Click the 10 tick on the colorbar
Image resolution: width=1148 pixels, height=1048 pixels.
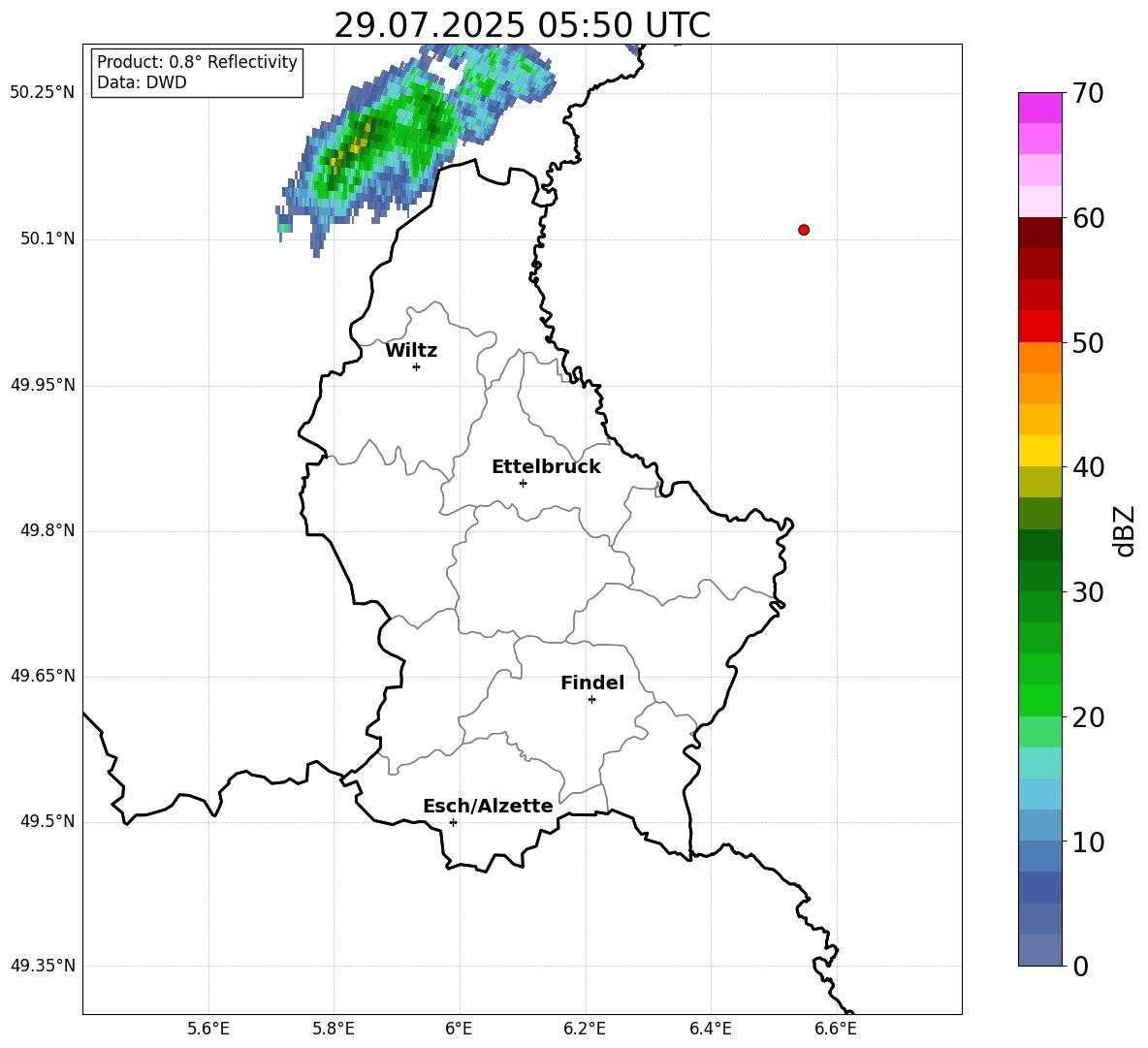click(1088, 842)
